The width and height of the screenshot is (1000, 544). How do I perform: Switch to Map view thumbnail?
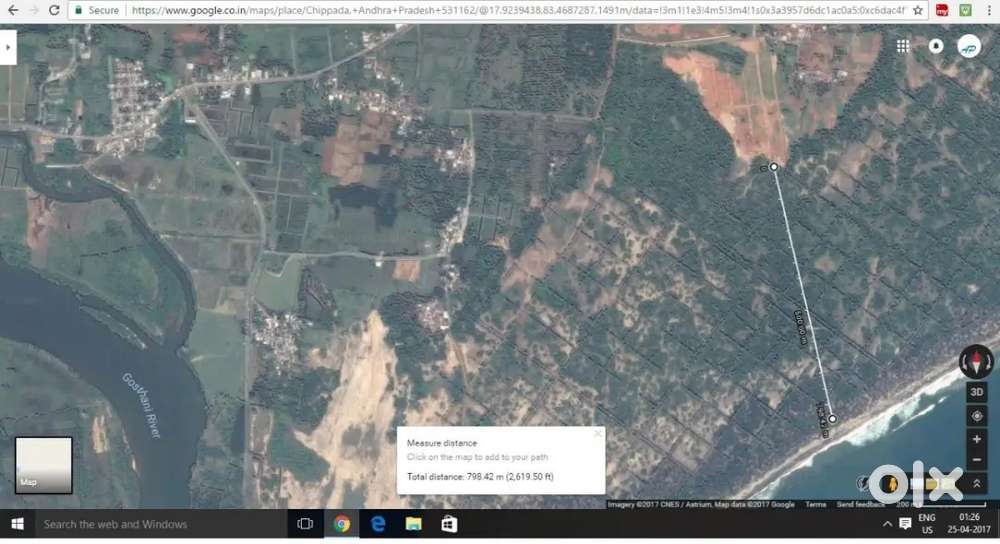pos(43,465)
